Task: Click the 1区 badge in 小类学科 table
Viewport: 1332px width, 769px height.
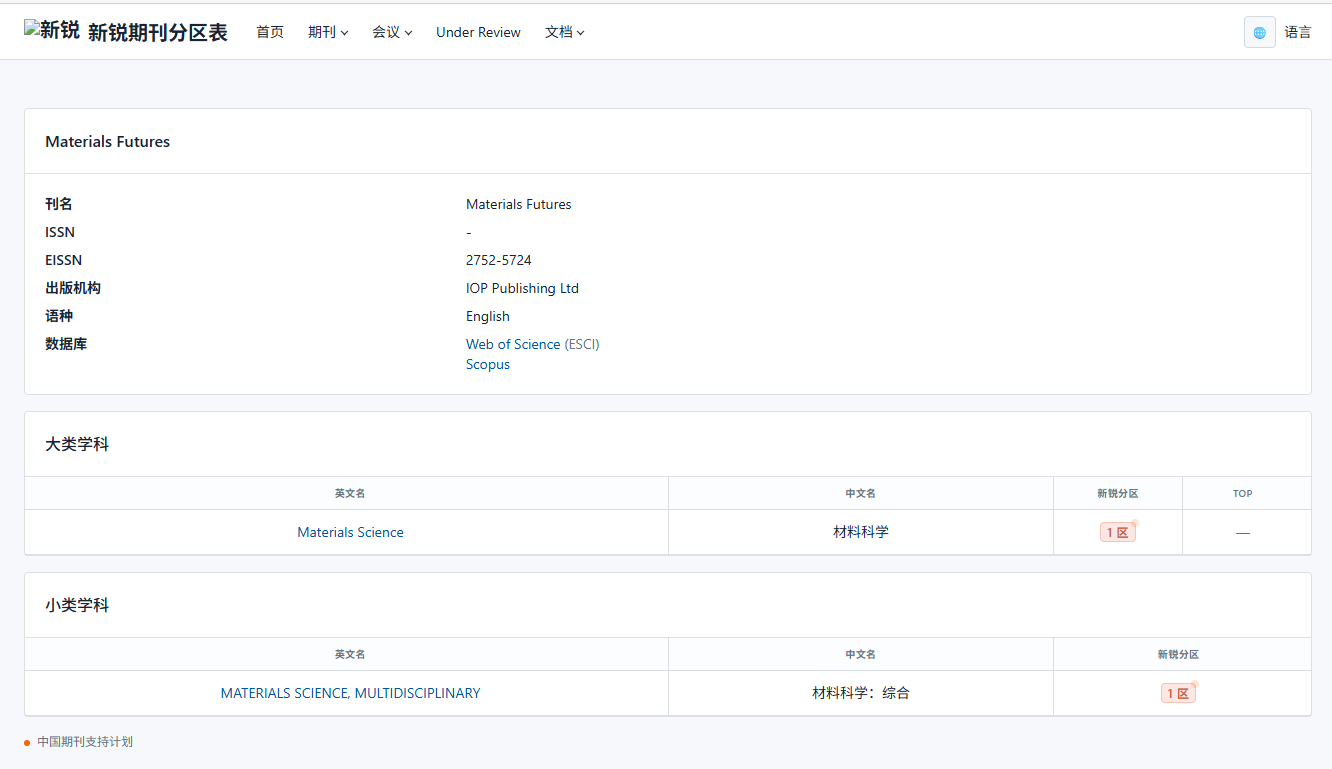Action: click(x=1177, y=693)
